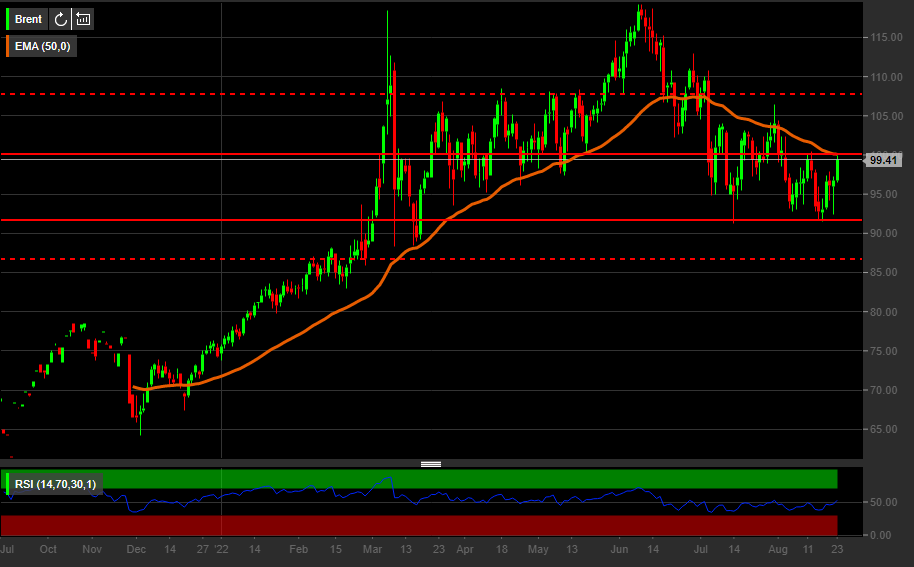Click the green color bar beside Brent
914x567 pixels.
point(8,19)
